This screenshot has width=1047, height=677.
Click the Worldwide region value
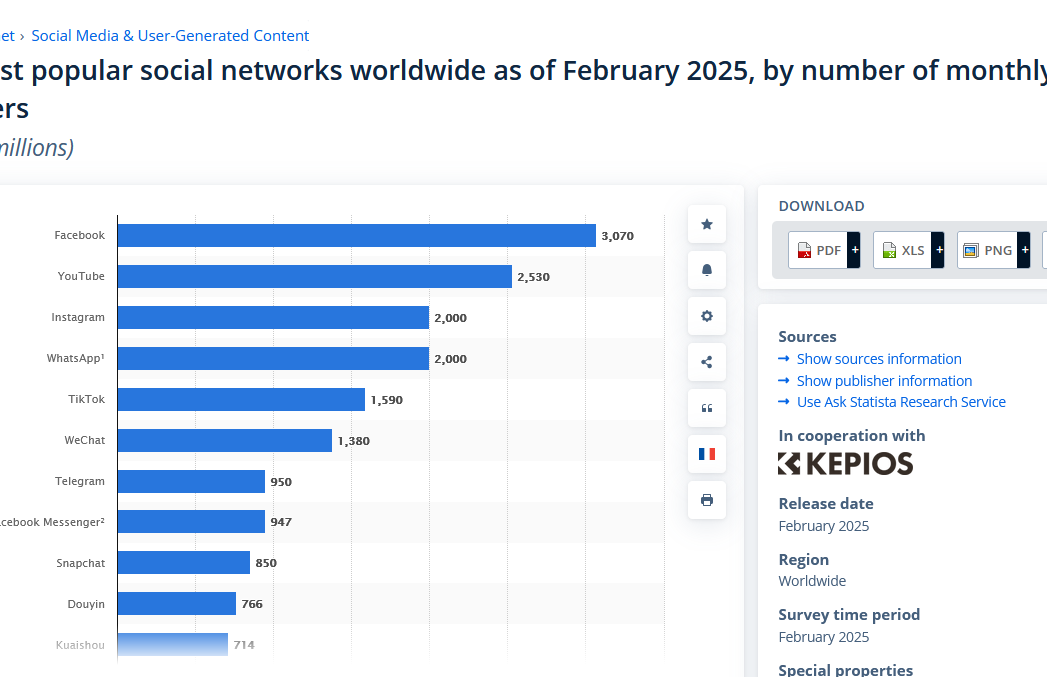click(812, 581)
